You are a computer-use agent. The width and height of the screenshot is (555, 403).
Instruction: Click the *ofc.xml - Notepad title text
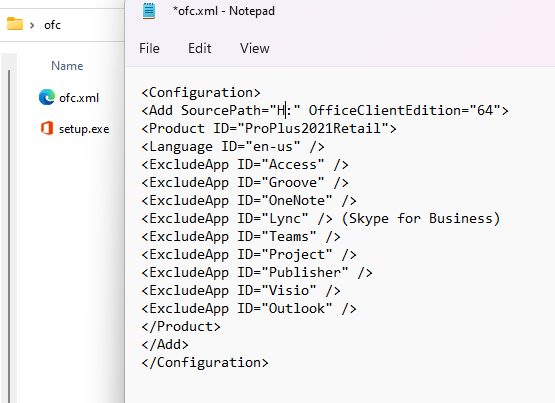(223, 11)
